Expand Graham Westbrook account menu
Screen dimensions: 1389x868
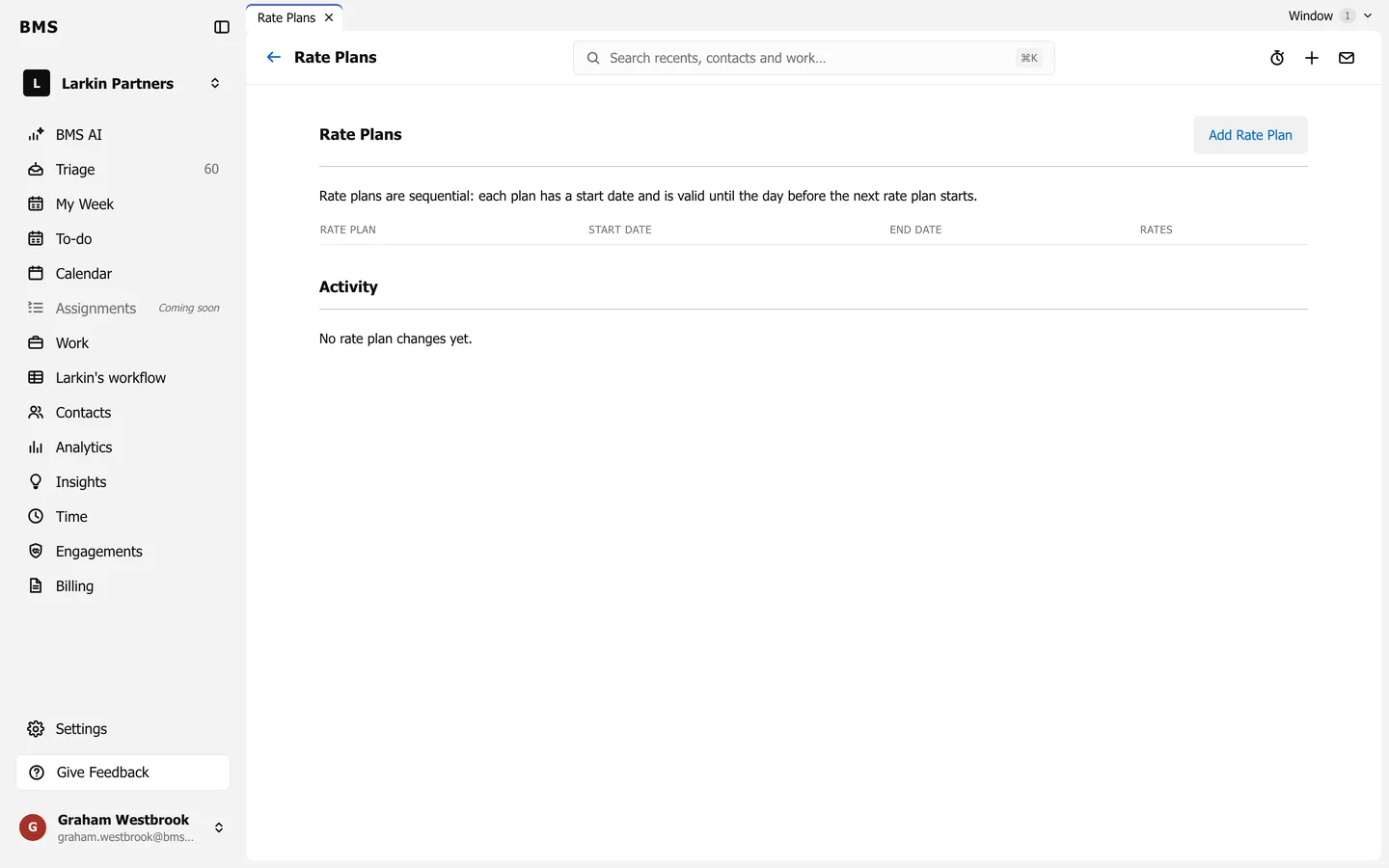tap(123, 827)
